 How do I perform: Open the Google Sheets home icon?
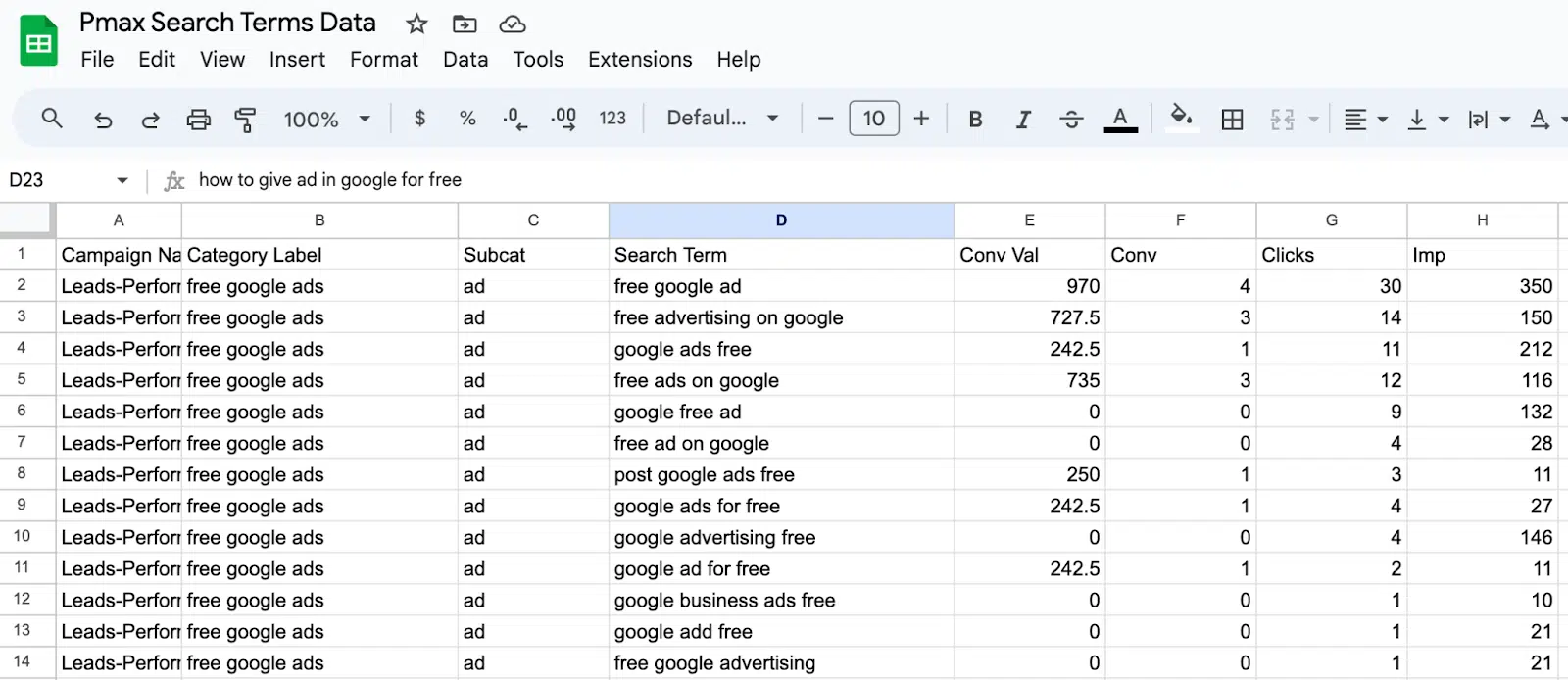point(39,41)
